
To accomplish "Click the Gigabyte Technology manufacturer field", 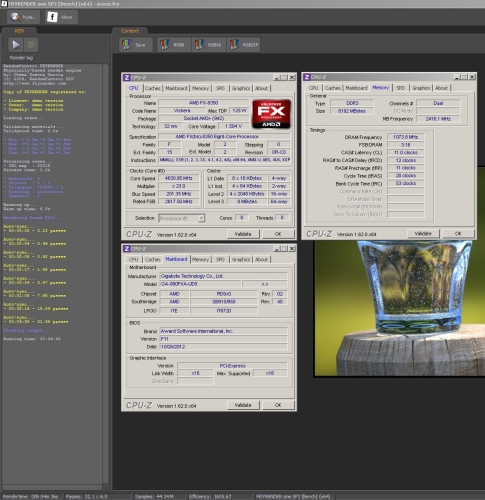I will tap(223, 276).
